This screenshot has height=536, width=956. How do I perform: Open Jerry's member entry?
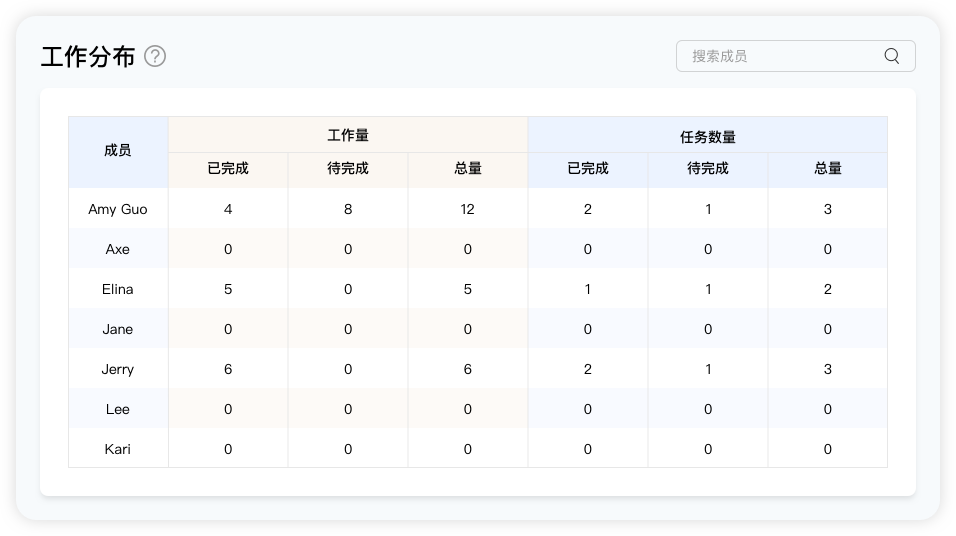pyautogui.click(x=118, y=369)
